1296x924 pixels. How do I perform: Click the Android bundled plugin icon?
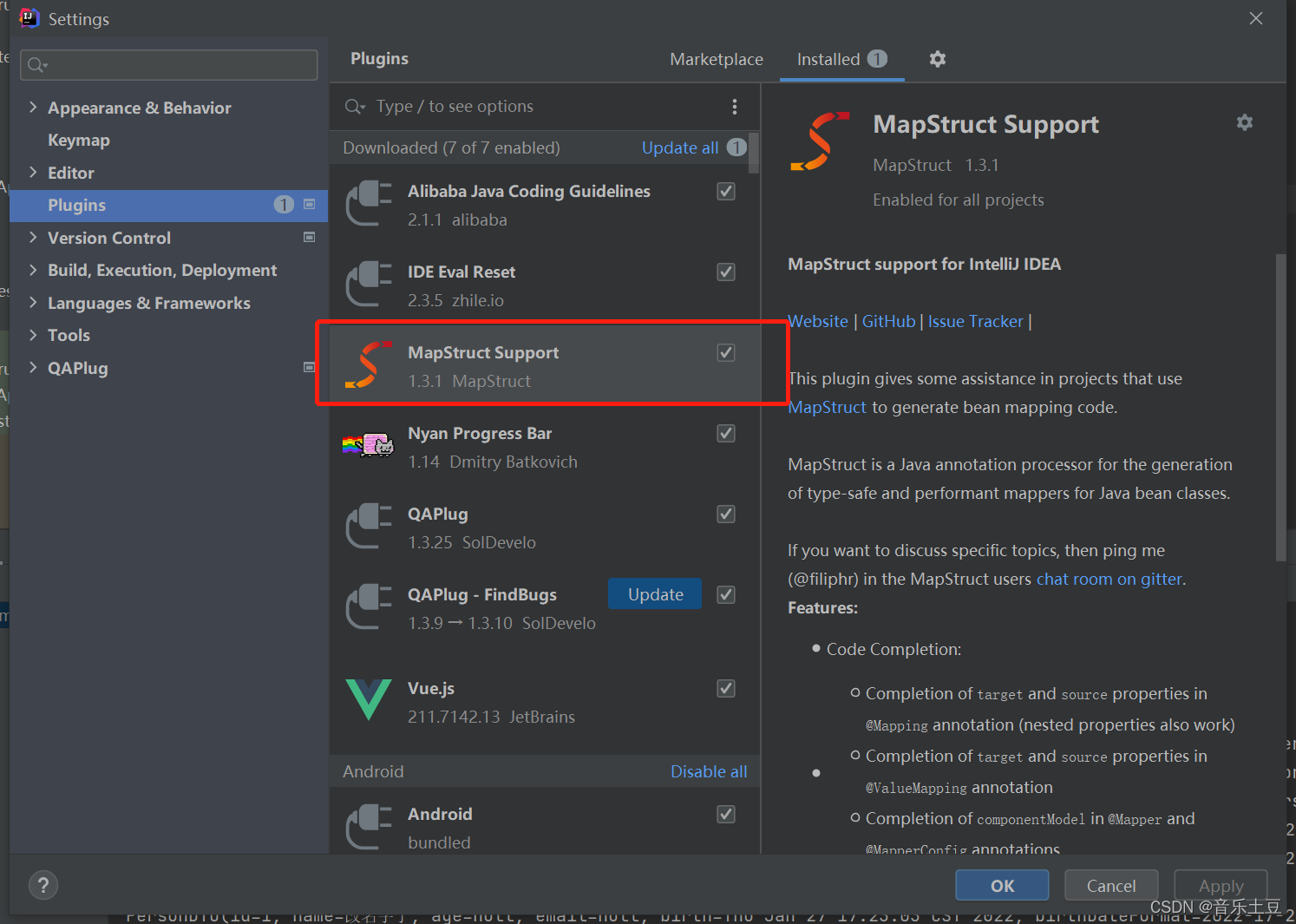[x=369, y=827]
